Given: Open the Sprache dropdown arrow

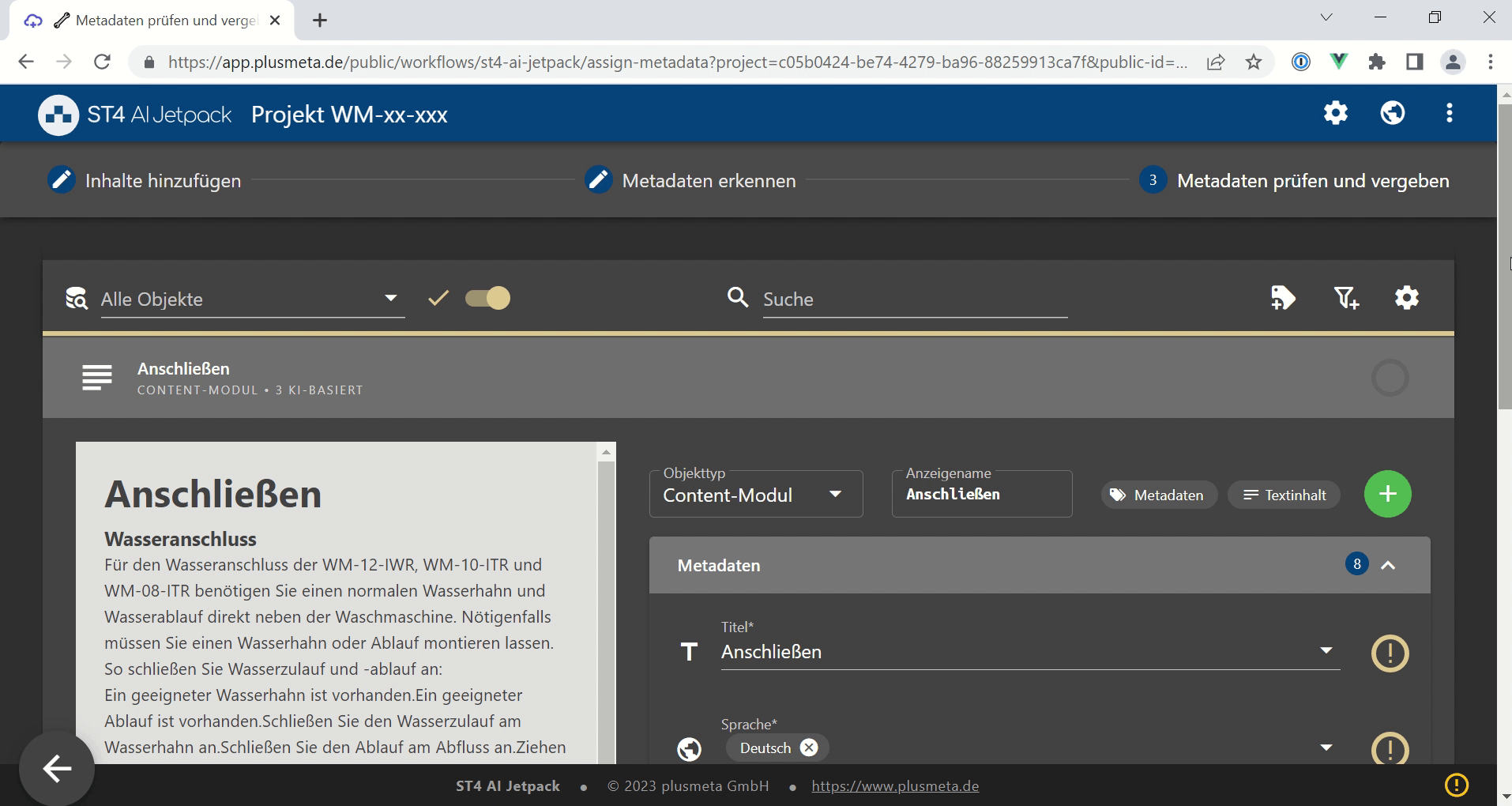Looking at the screenshot, I should 1326,748.
